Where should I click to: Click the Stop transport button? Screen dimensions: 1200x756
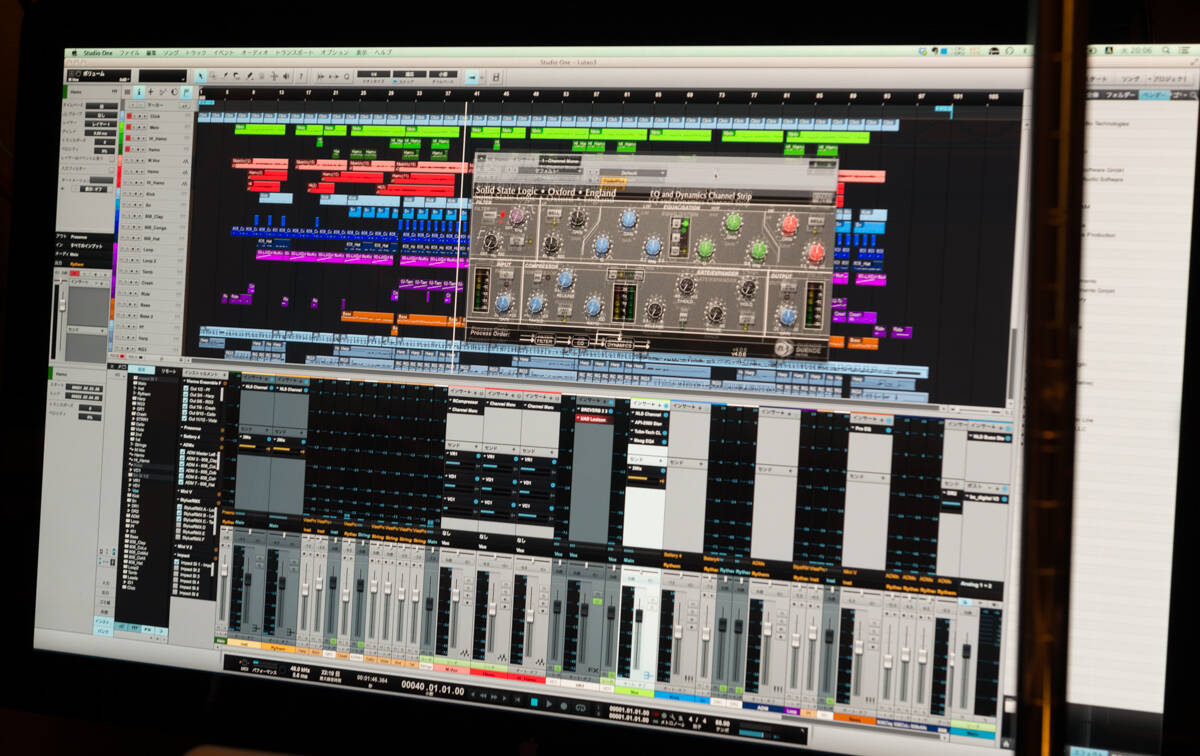click(x=534, y=703)
